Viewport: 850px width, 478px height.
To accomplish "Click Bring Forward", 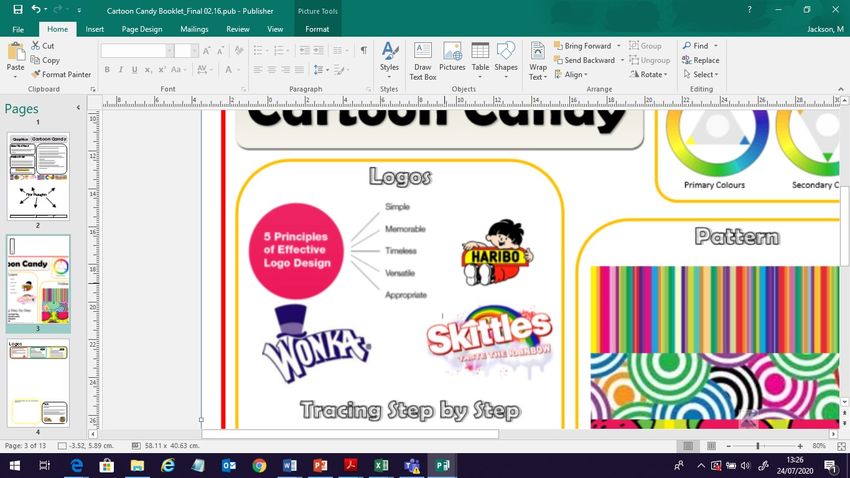I will 583,46.
